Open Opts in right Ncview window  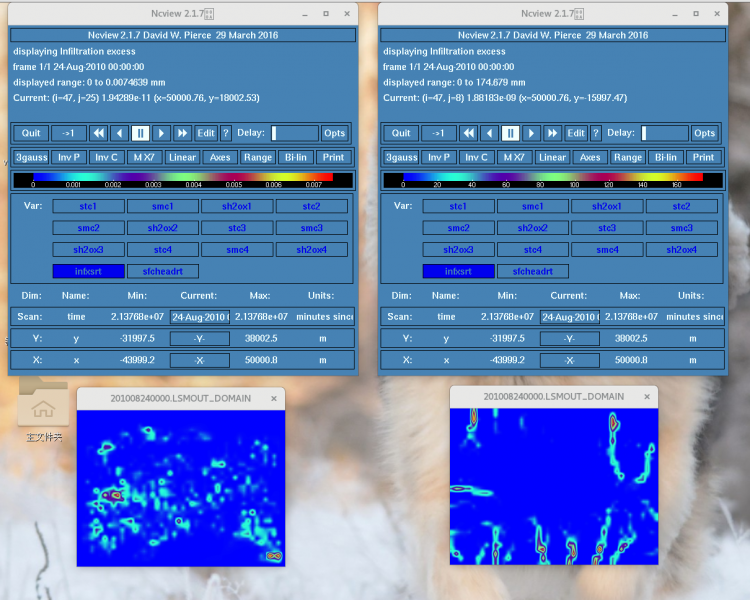[704, 133]
